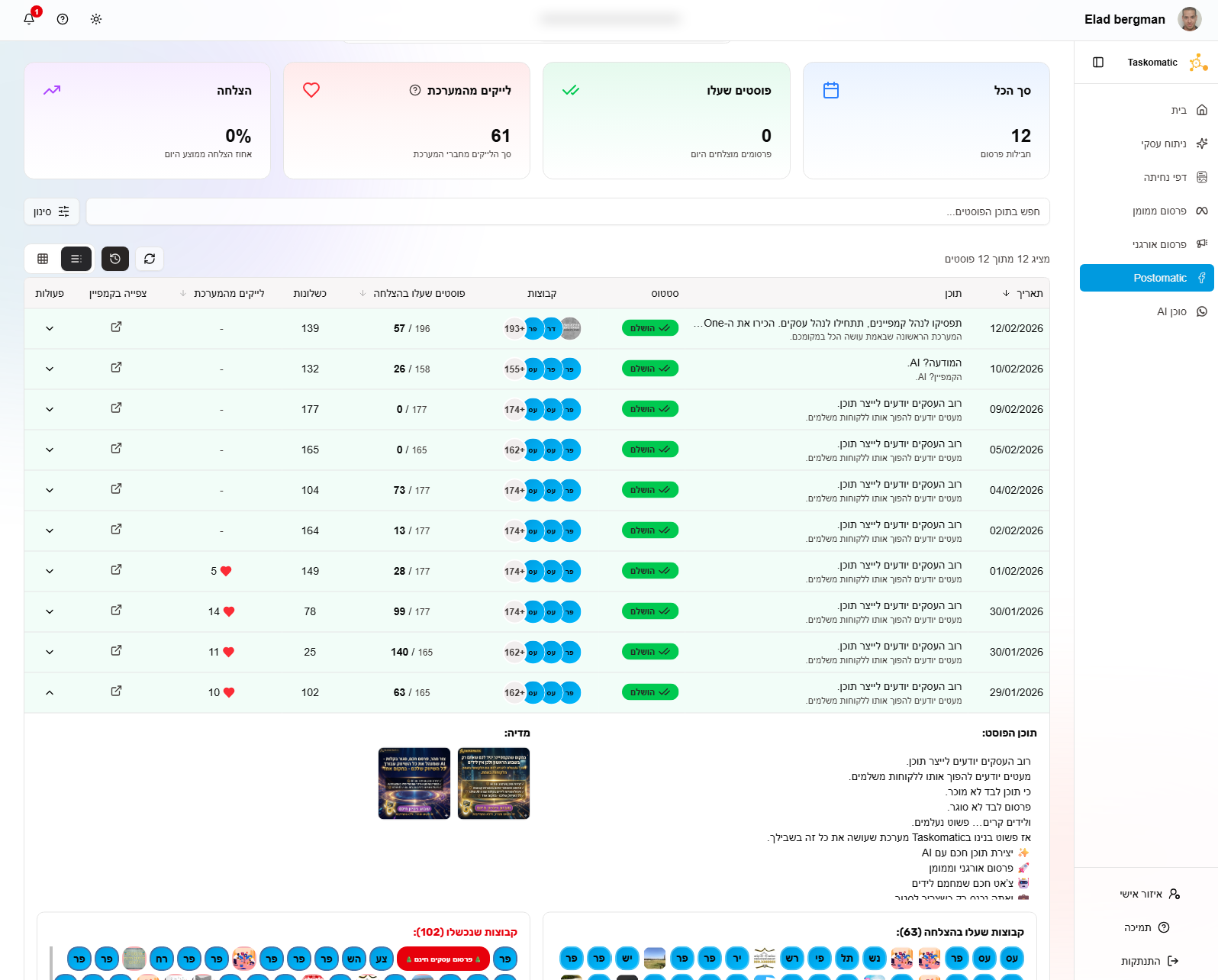This screenshot has height=980, width=1218.
Task: Collapse the expanded 29/01/2026 post row
Action: [x=50, y=693]
